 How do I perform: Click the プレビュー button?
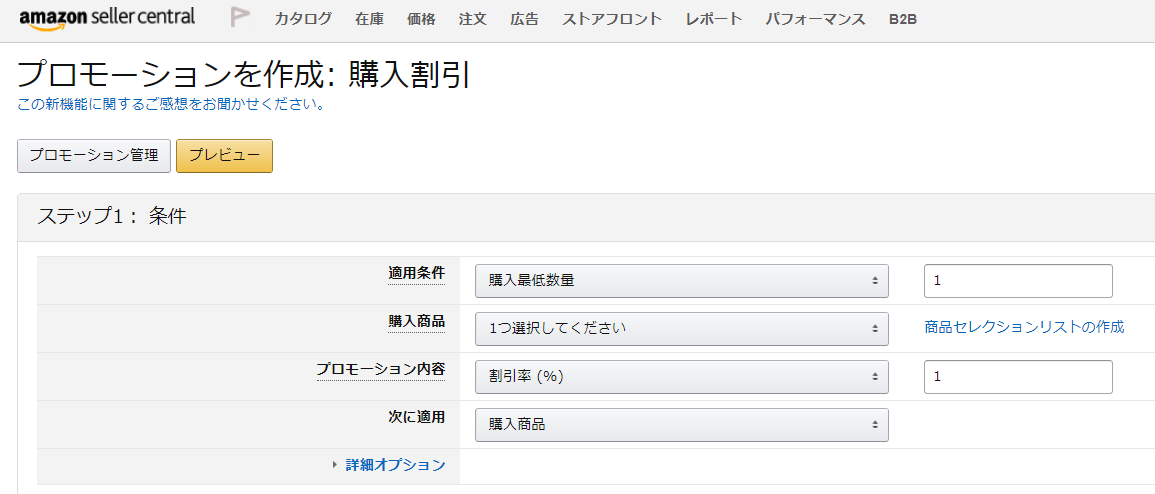[224, 155]
